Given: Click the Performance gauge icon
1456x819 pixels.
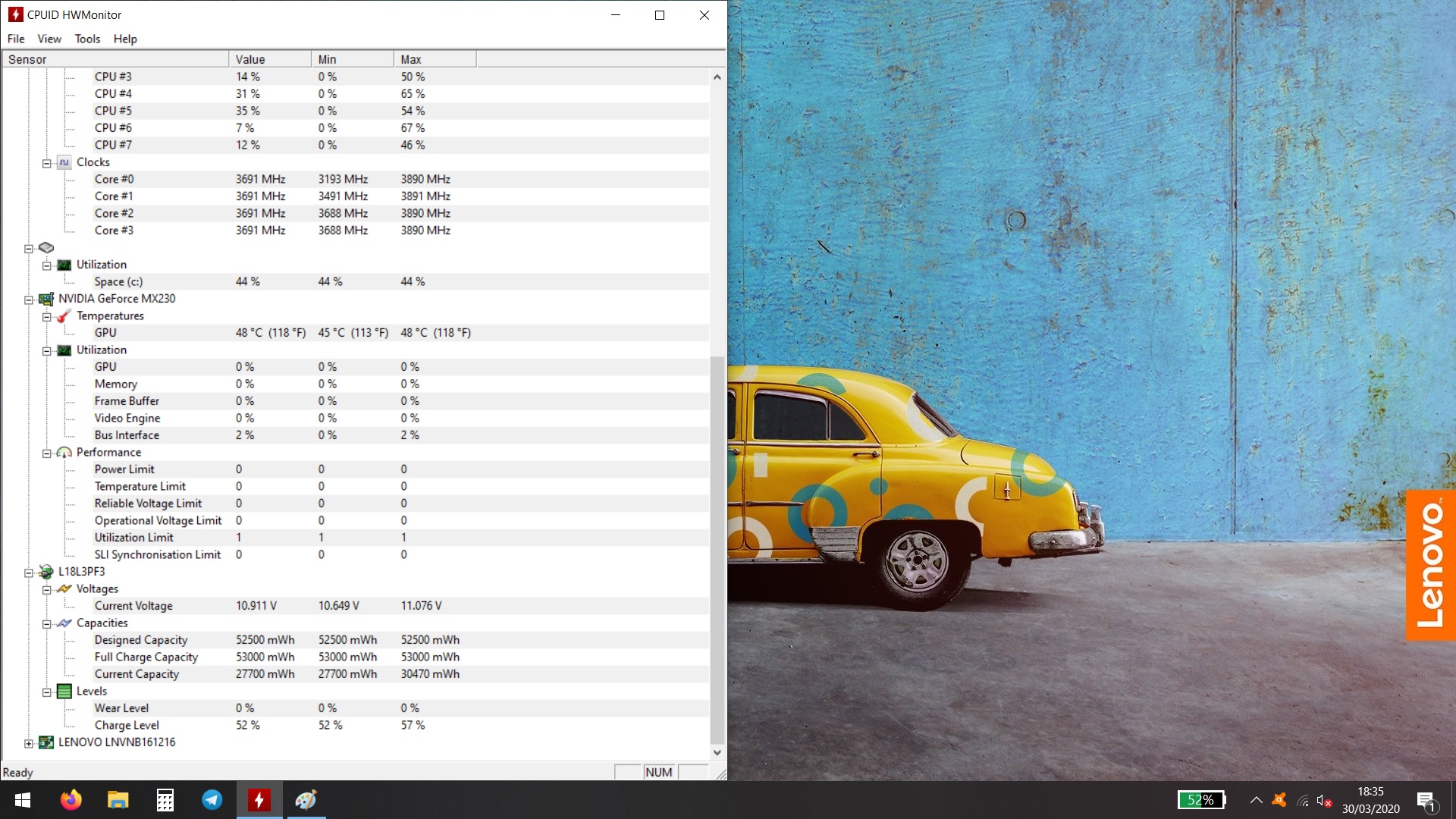Looking at the screenshot, I should 64,453.
